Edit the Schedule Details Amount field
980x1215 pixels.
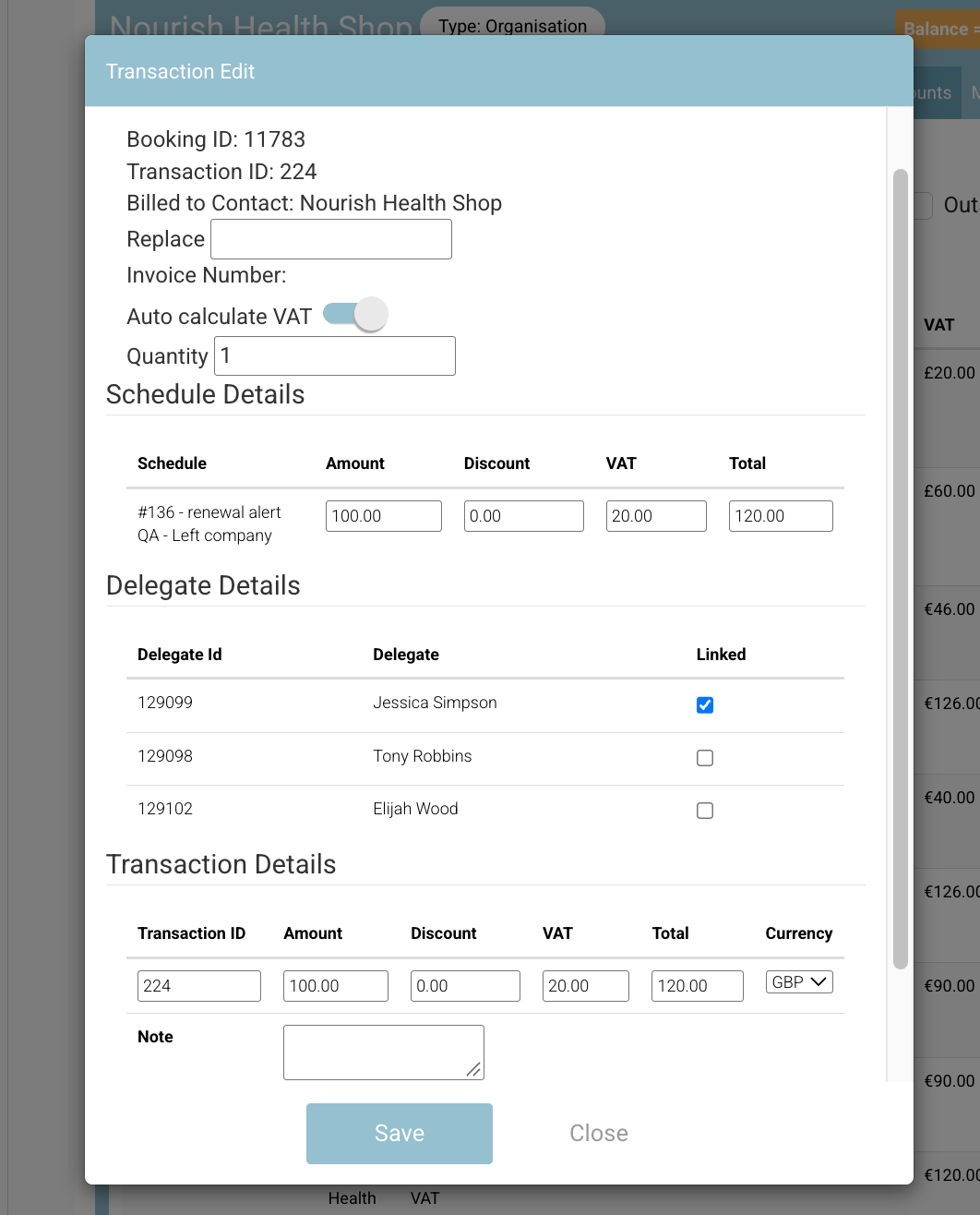(x=384, y=516)
